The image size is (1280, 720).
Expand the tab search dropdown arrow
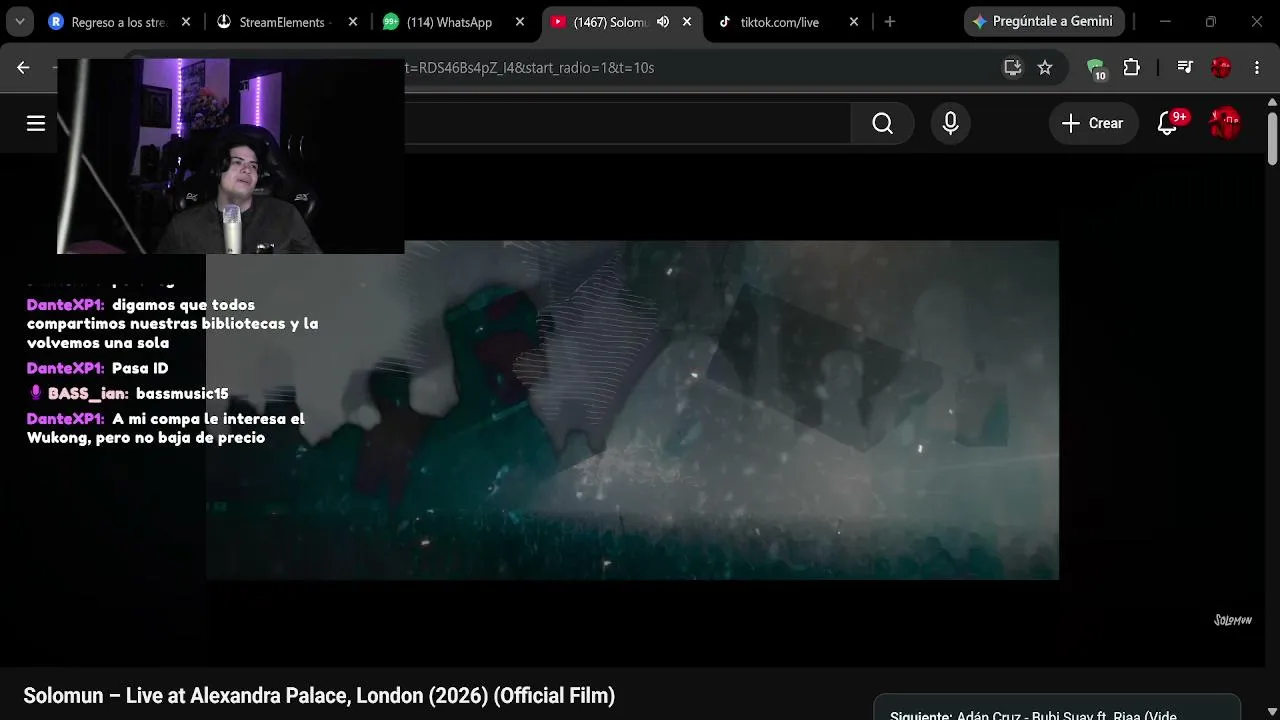(19, 22)
